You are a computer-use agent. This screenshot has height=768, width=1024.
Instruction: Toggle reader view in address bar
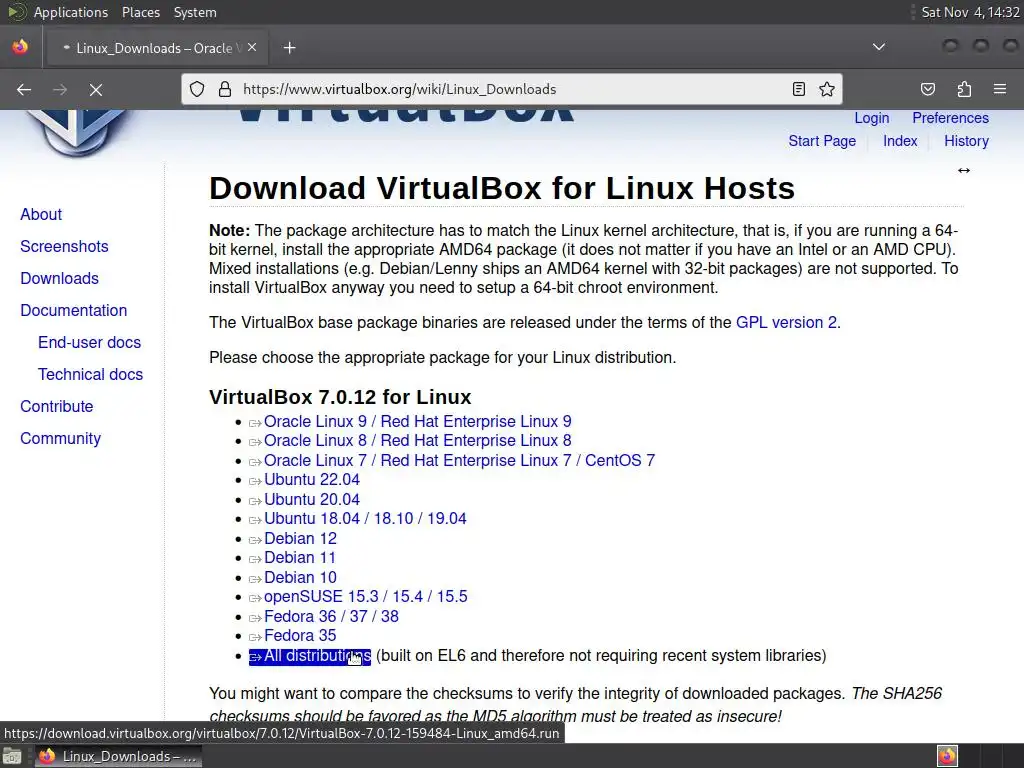click(x=799, y=89)
